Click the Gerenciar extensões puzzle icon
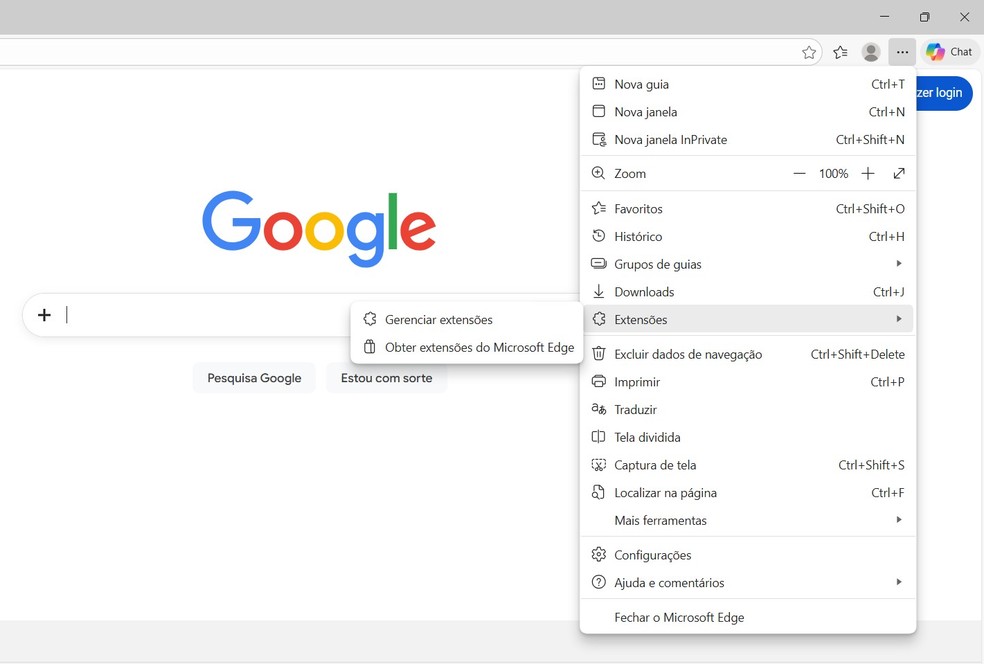This screenshot has width=984, height=664. pyautogui.click(x=370, y=319)
